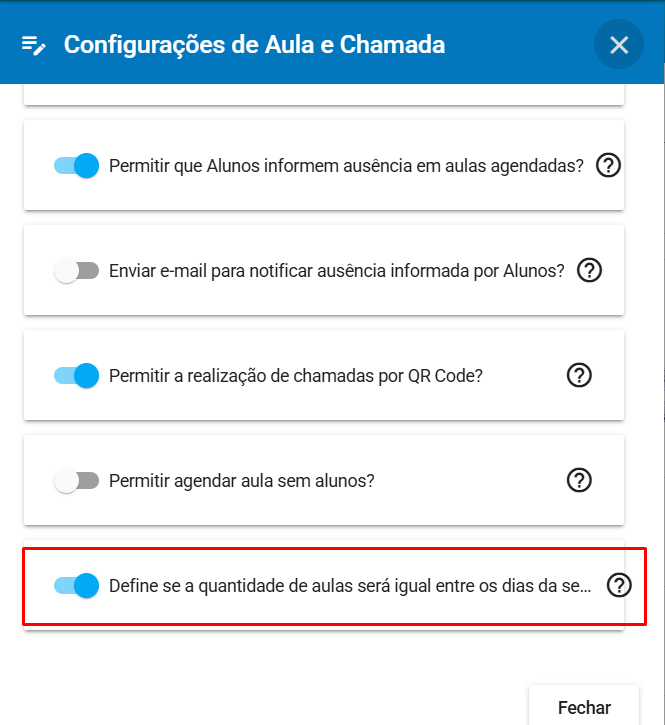
Task: Enable scheduling classes without students
Action: (x=76, y=480)
